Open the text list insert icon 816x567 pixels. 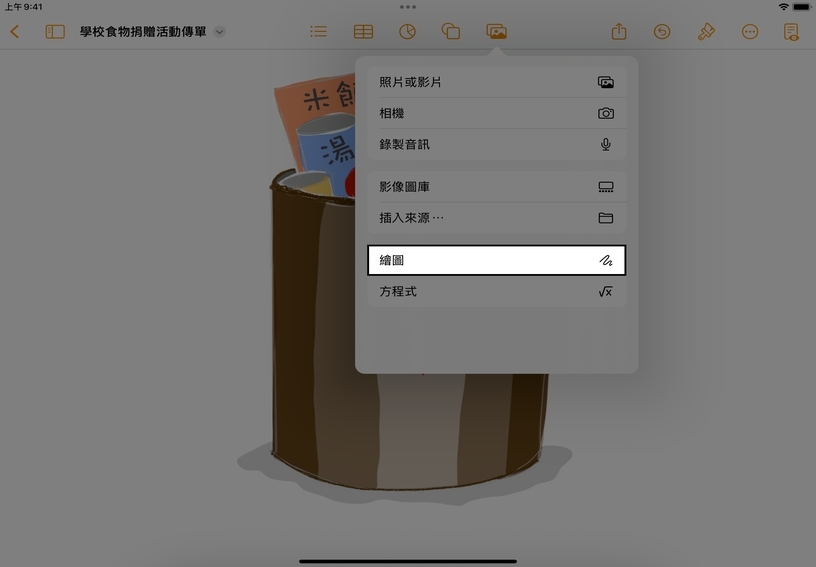click(318, 32)
